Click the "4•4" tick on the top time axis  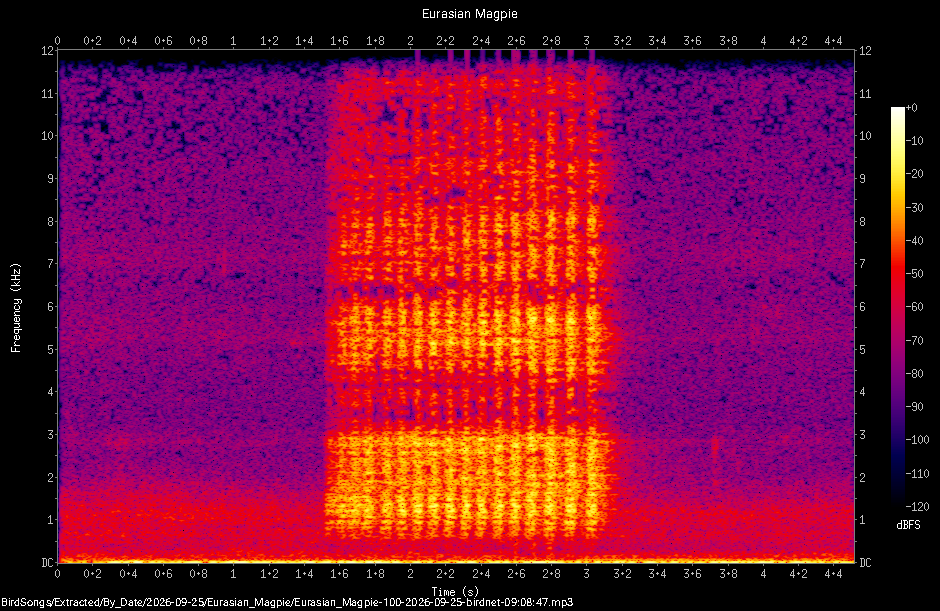point(834,41)
